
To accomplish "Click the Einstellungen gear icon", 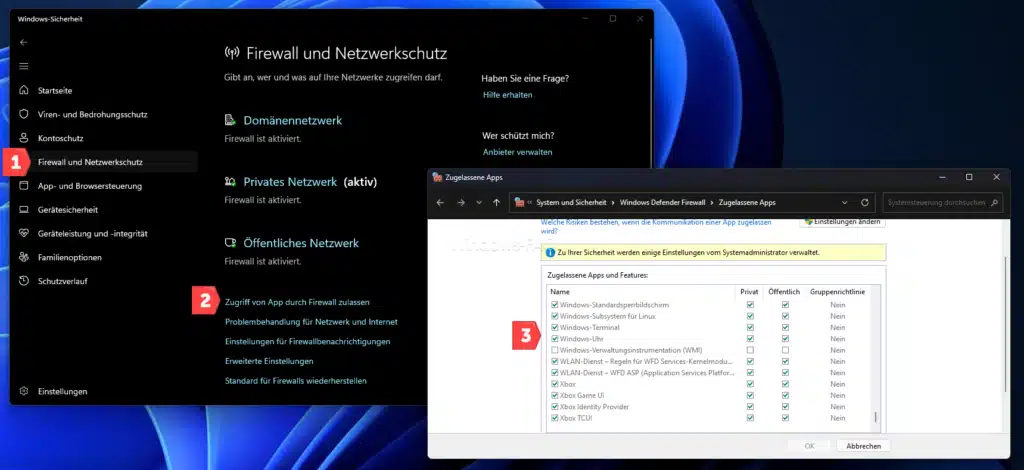I will pos(24,391).
